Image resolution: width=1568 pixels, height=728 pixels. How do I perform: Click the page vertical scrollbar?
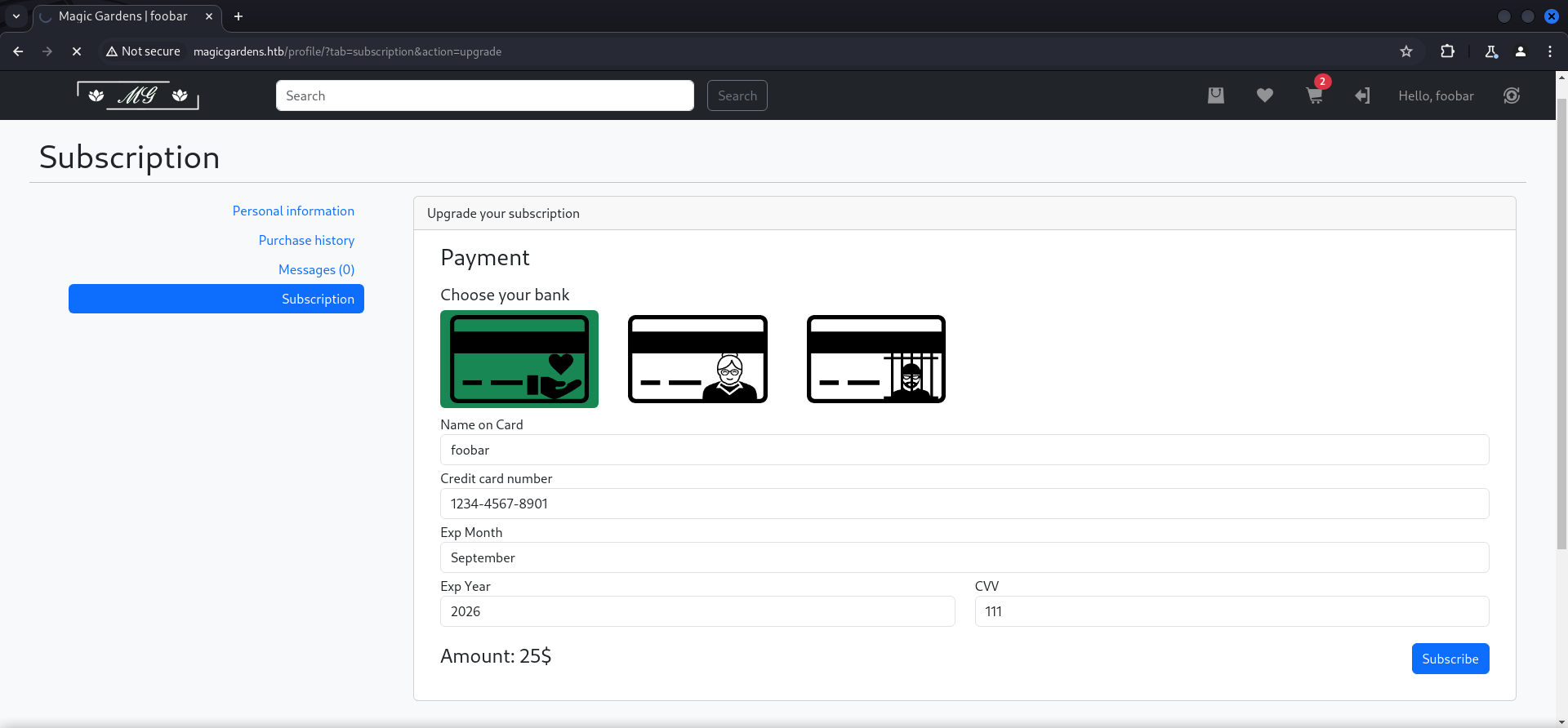(x=1561, y=326)
